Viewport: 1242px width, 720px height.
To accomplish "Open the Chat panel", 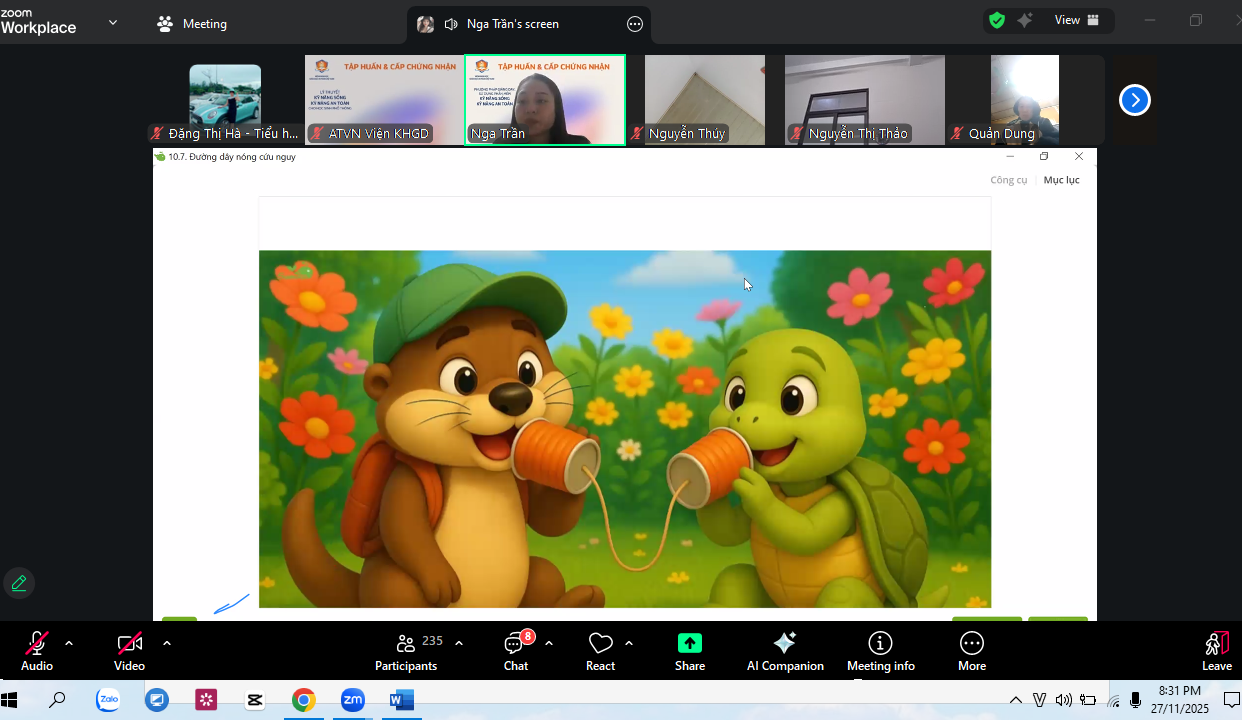I will 516,651.
